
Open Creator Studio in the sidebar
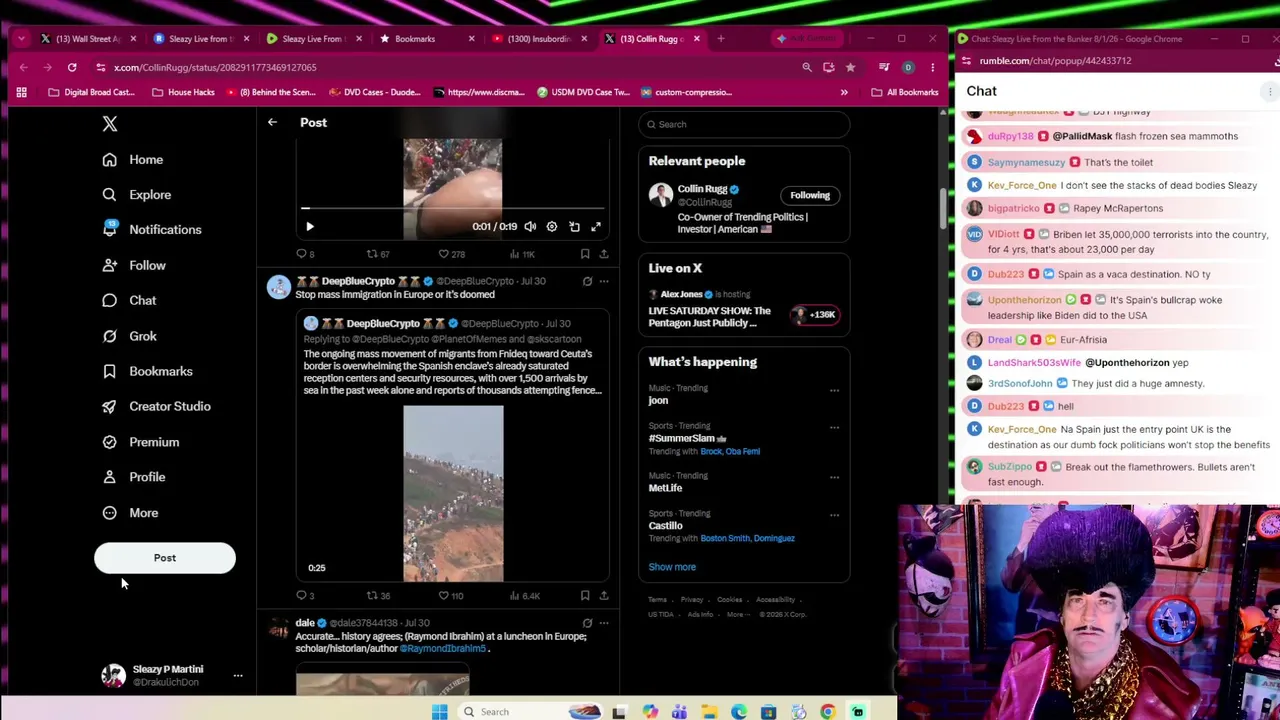(x=156, y=406)
